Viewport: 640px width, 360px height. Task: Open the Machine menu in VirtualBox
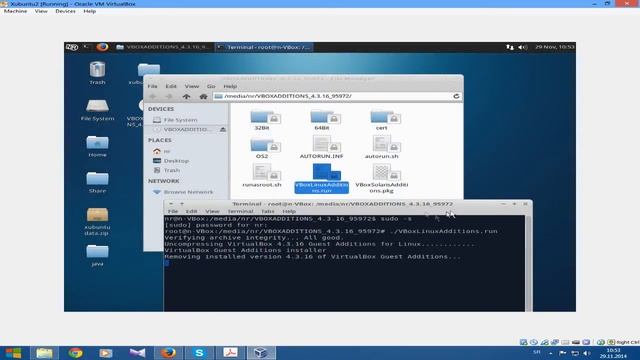(15, 11)
